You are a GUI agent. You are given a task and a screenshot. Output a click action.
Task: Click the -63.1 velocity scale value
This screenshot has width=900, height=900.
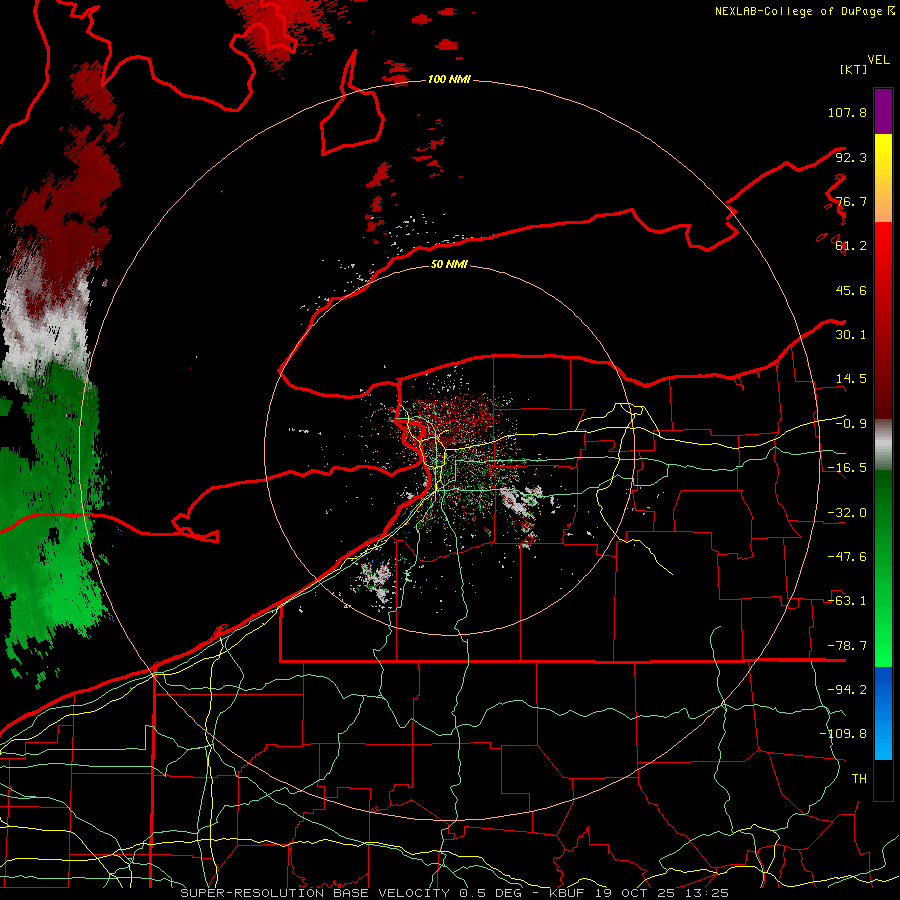click(847, 601)
